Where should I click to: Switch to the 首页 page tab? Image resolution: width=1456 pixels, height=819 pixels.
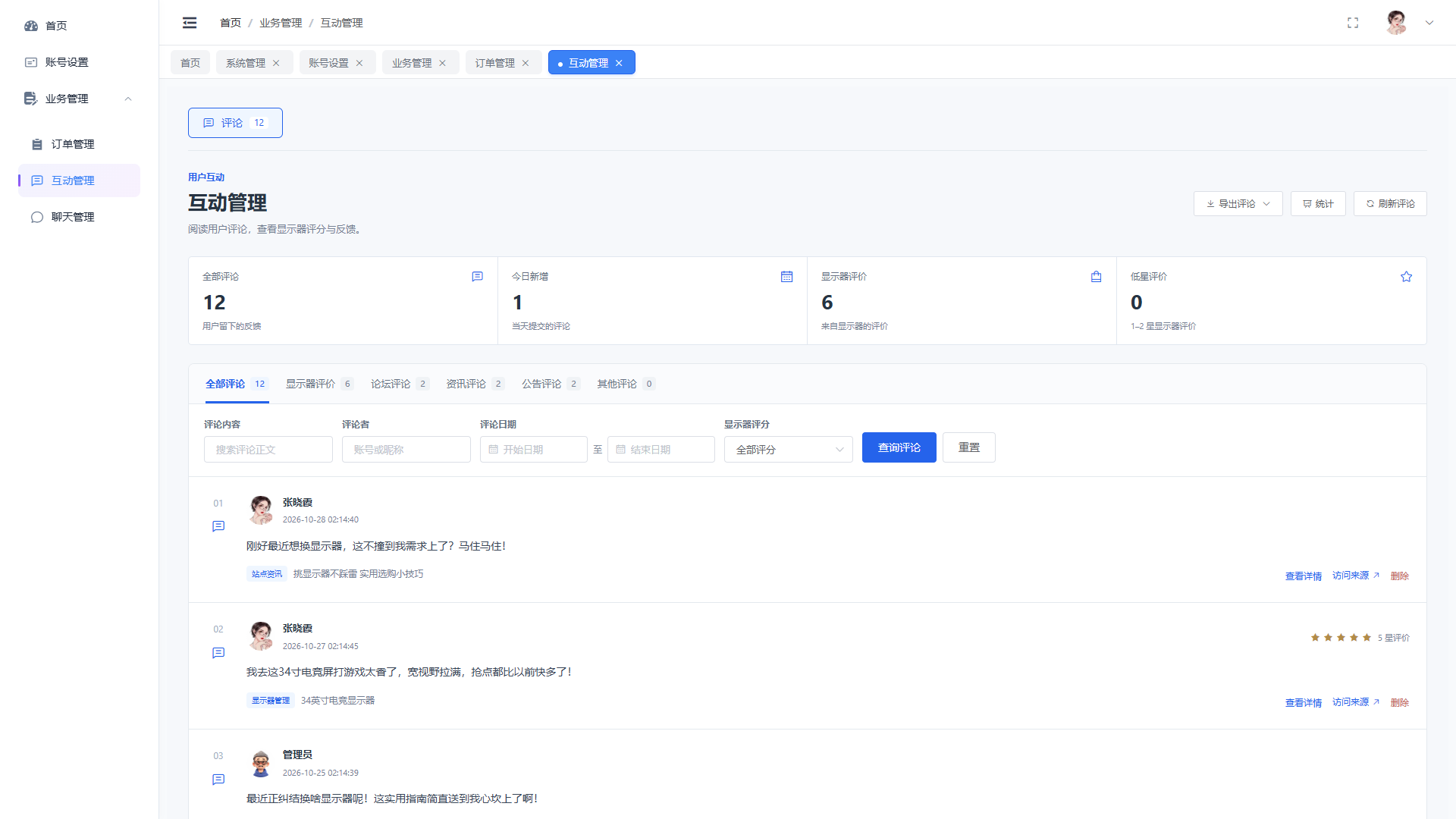click(190, 63)
